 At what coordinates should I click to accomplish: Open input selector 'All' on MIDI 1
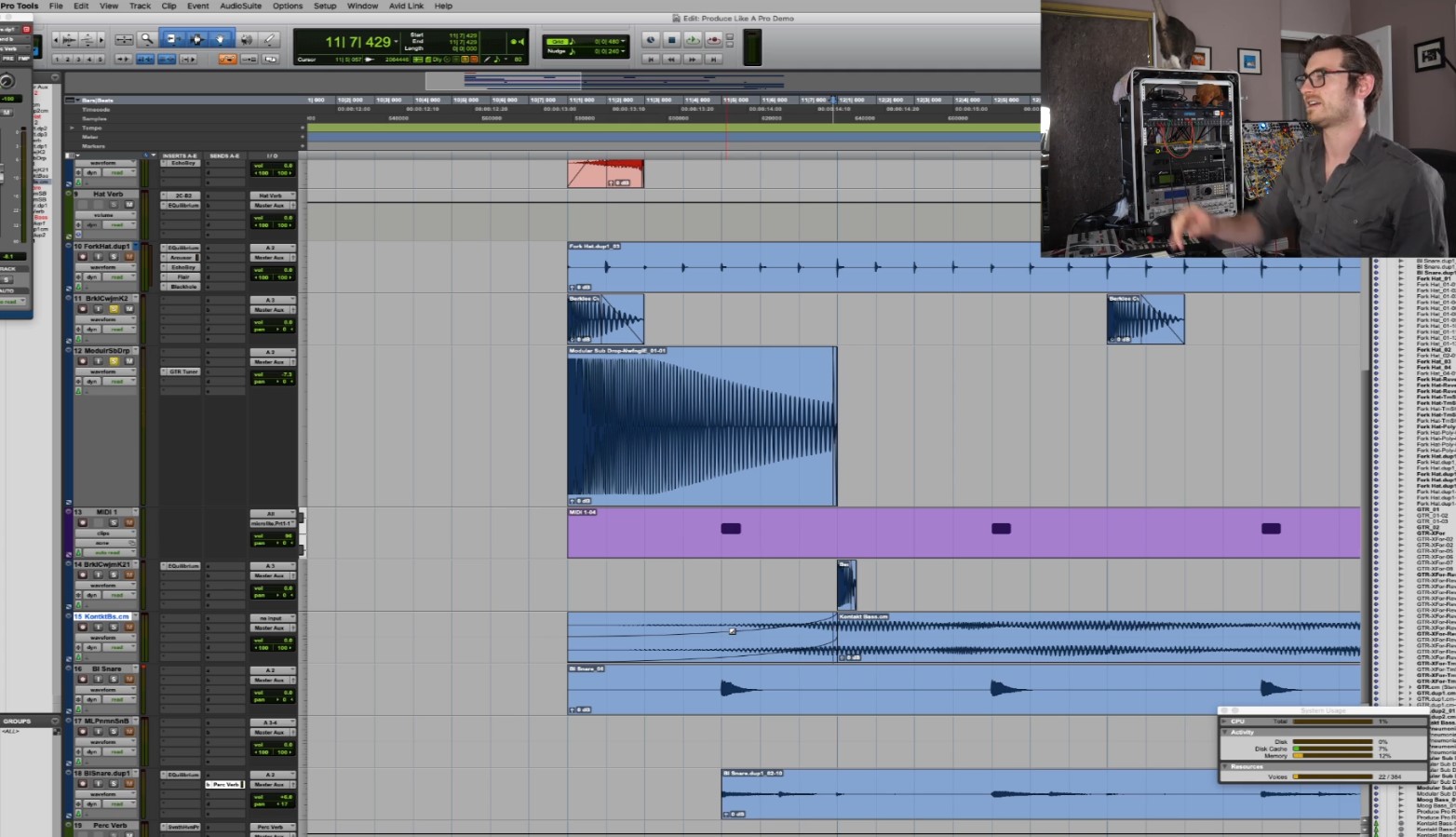pyautogui.click(x=272, y=513)
